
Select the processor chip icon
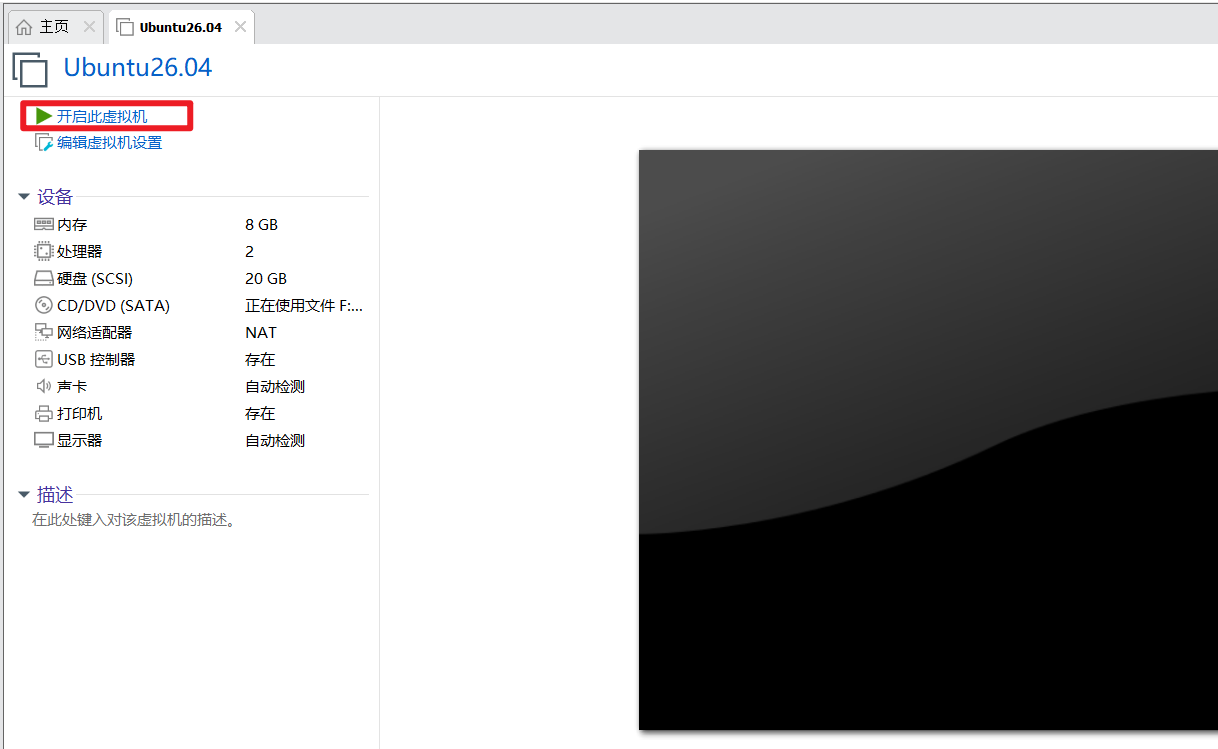point(43,251)
